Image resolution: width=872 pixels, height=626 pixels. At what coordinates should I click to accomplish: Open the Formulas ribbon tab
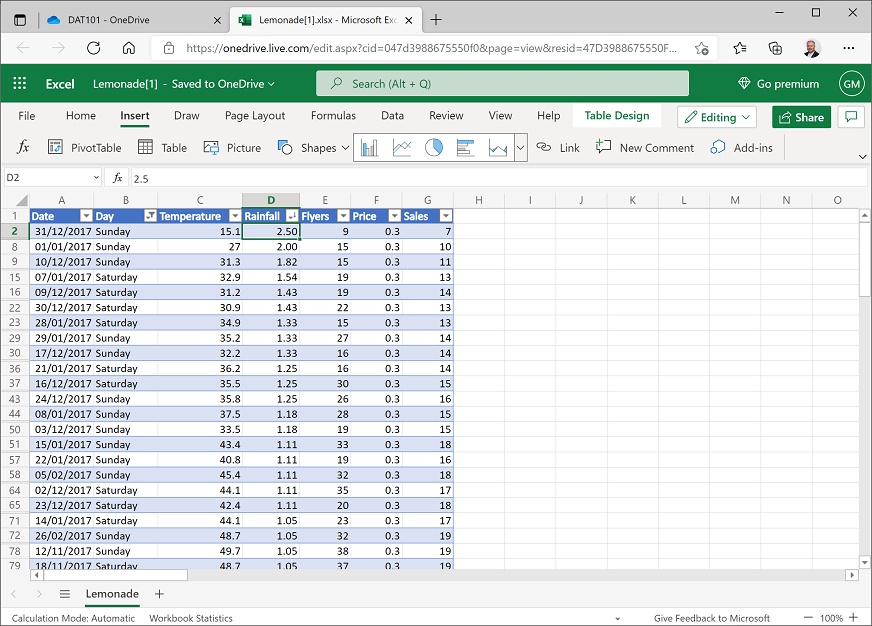(333, 115)
